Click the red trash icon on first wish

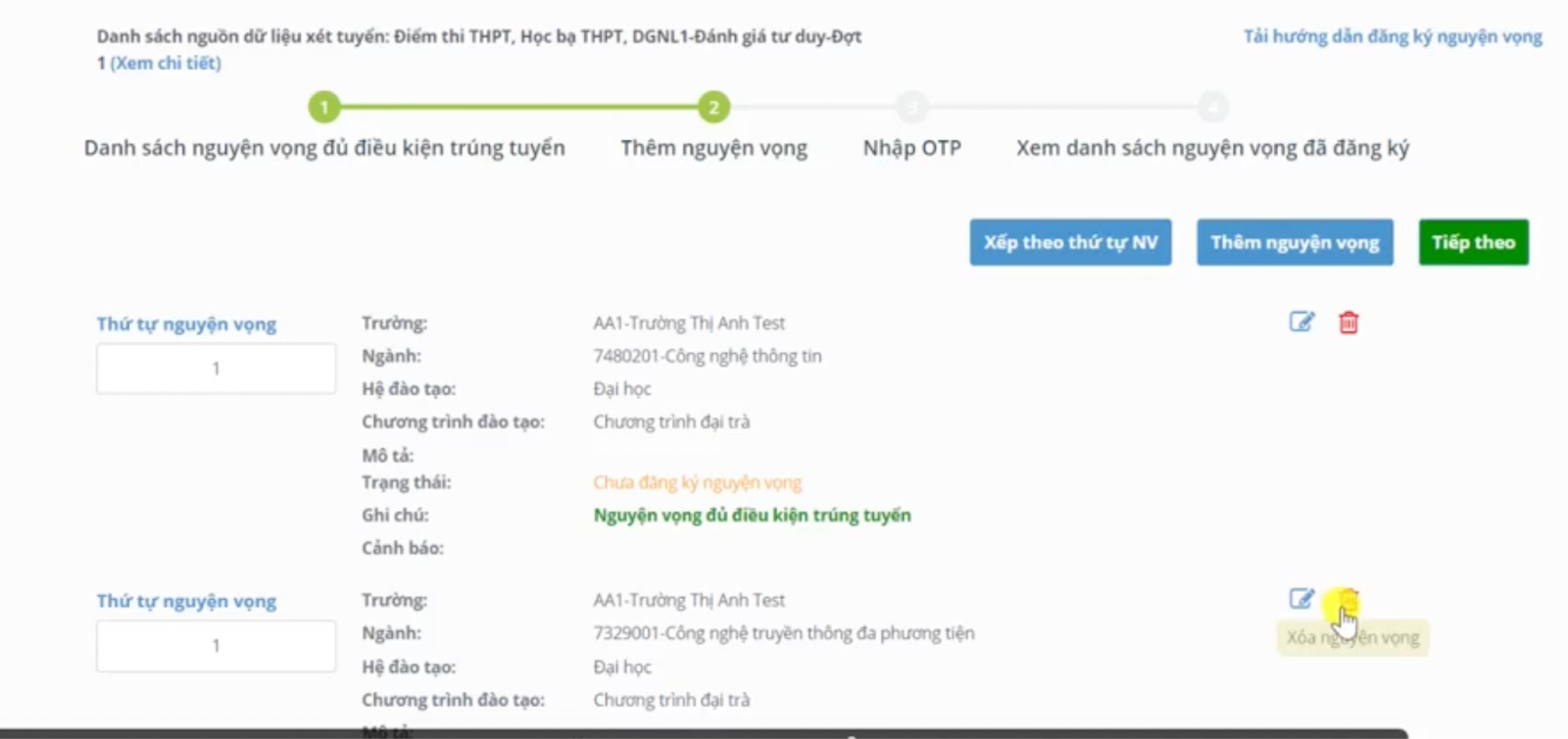pos(1349,321)
